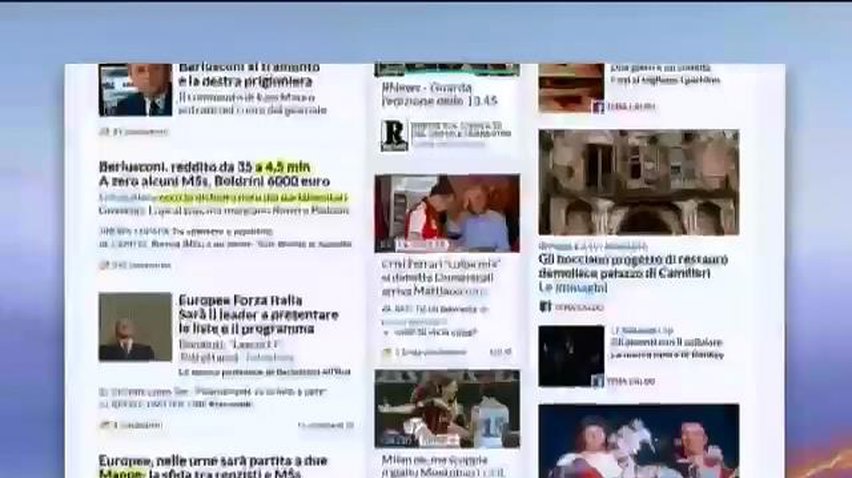Click the subtitle line "La nuova promessa di Berlusconi"
The height and width of the screenshot is (478, 852).
point(265,373)
